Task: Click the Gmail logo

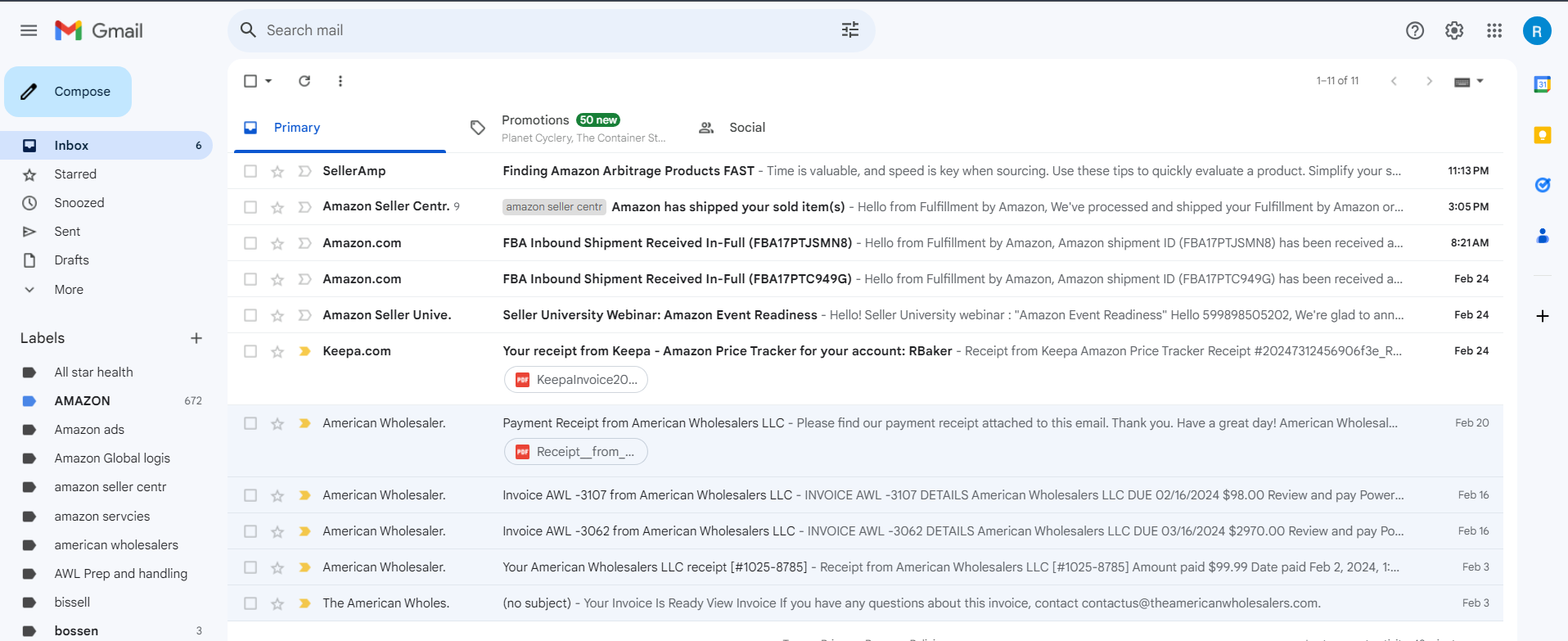Action: click(99, 30)
